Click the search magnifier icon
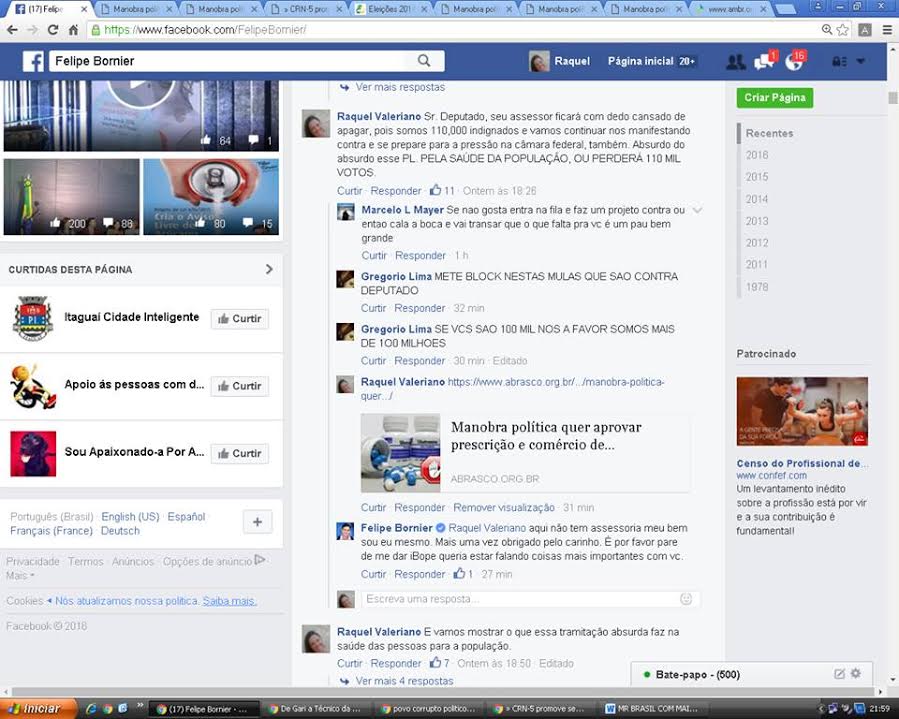 (x=424, y=61)
